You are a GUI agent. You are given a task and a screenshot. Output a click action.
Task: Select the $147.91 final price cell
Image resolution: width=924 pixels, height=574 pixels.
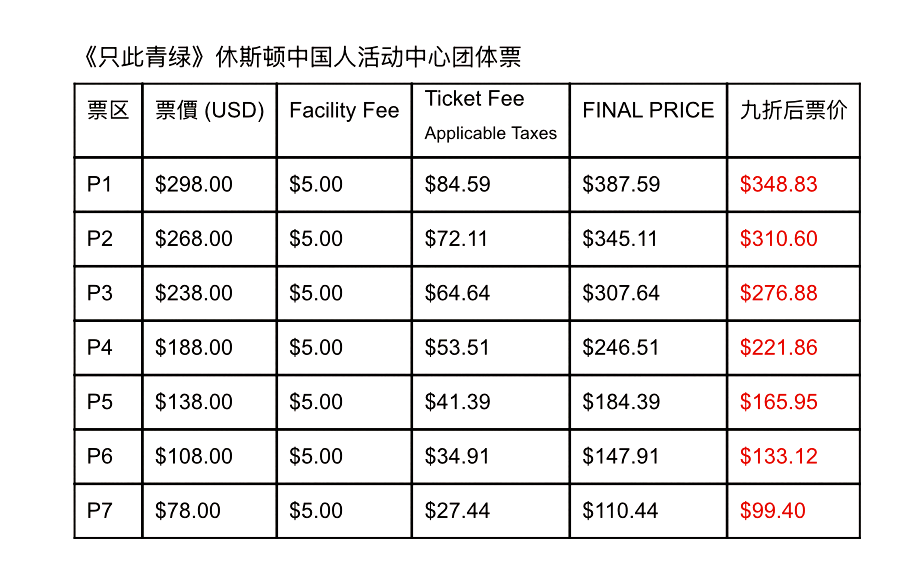point(621,456)
